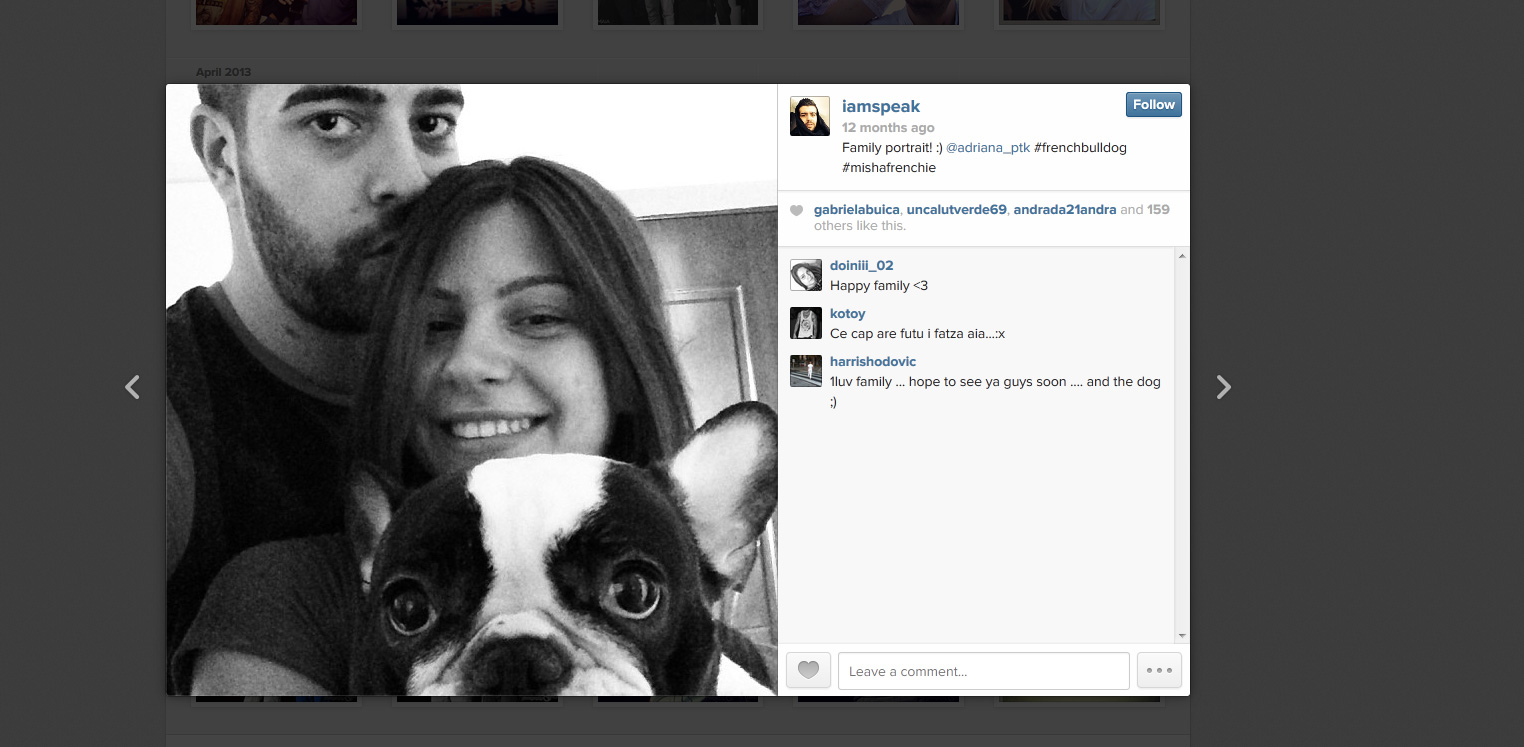Click the comments scrollbar down arrow
This screenshot has width=1524, height=747.
(x=1182, y=636)
